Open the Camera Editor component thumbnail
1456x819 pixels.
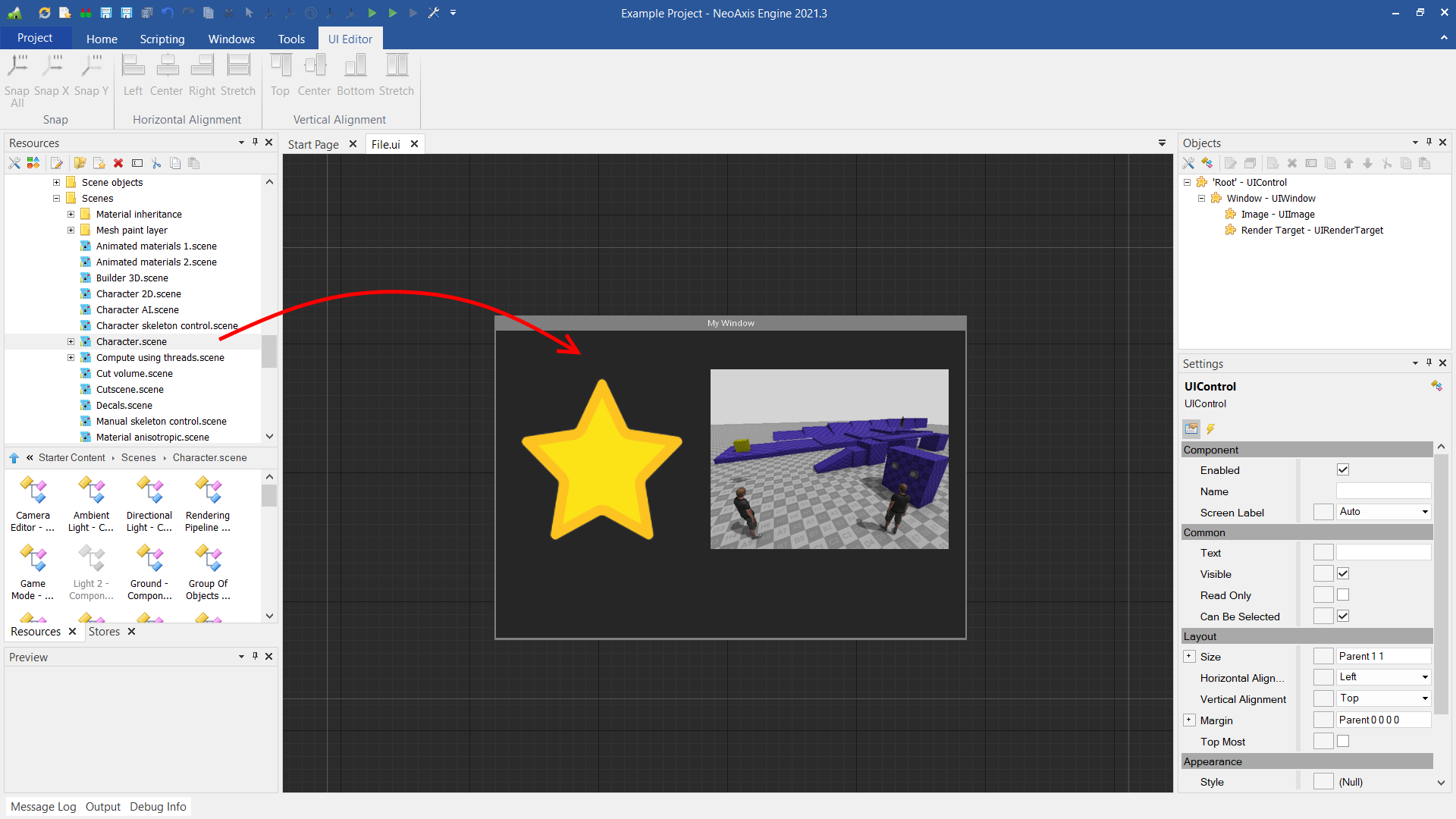(x=33, y=491)
